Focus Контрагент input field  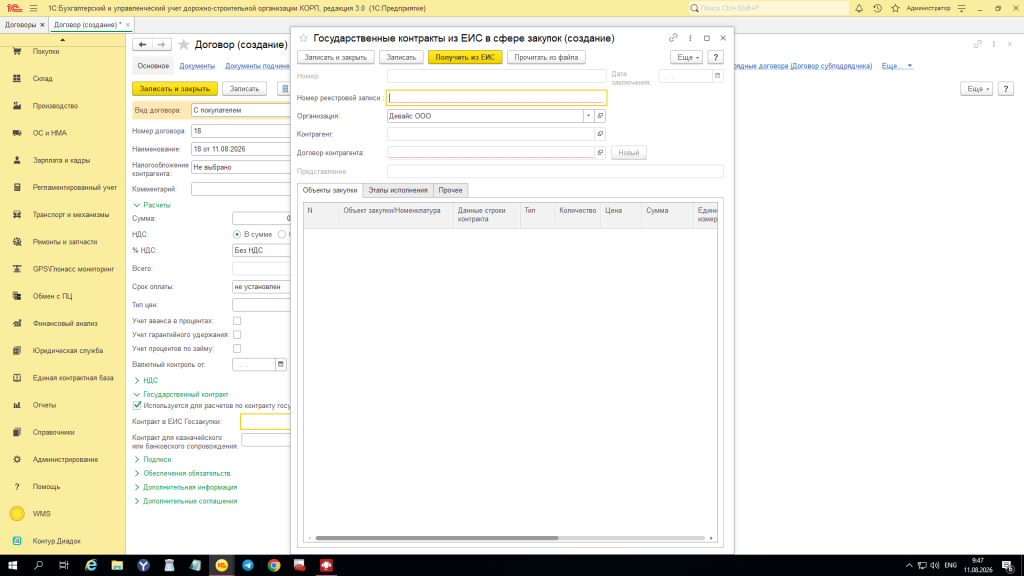pyautogui.click(x=490, y=134)
